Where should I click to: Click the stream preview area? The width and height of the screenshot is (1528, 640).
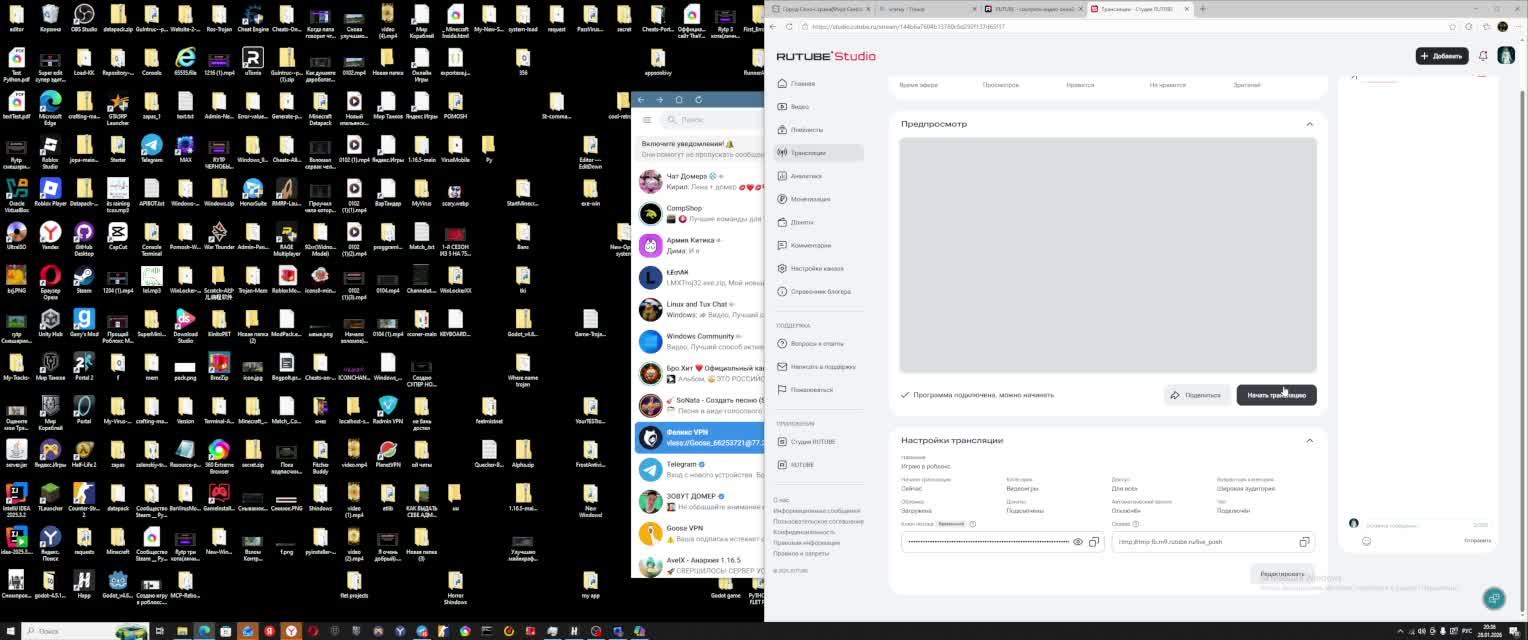(x=1108, y=255)
